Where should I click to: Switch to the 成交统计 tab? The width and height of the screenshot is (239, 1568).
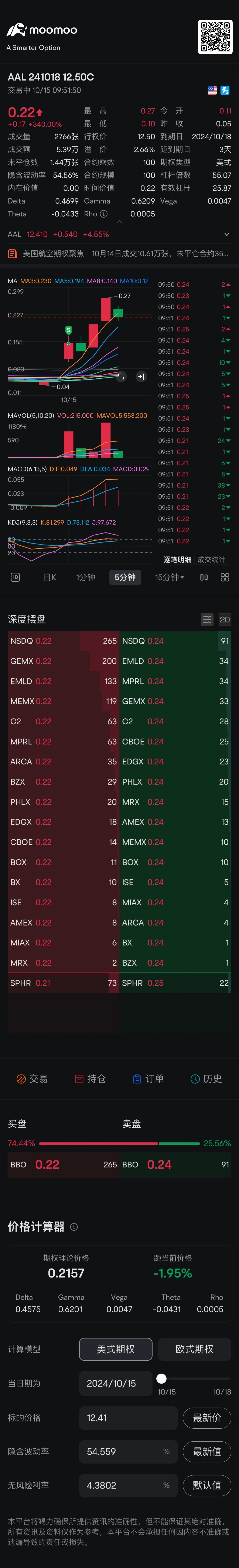[212, 559]
